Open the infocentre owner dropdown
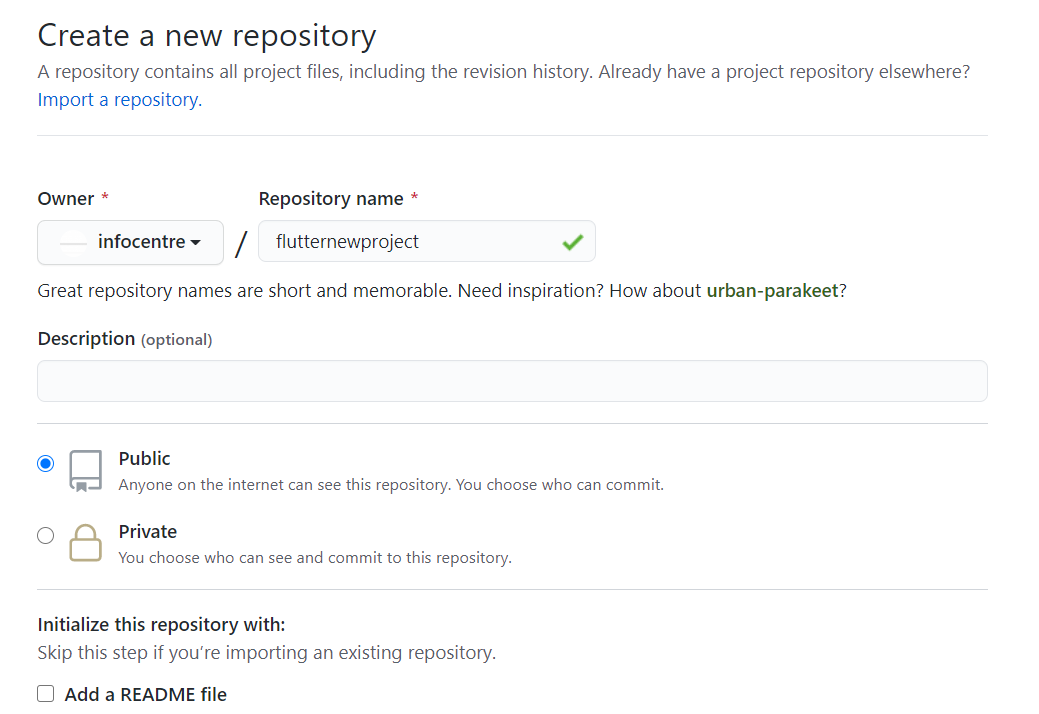1039x714 pixels. pos(130,242)
